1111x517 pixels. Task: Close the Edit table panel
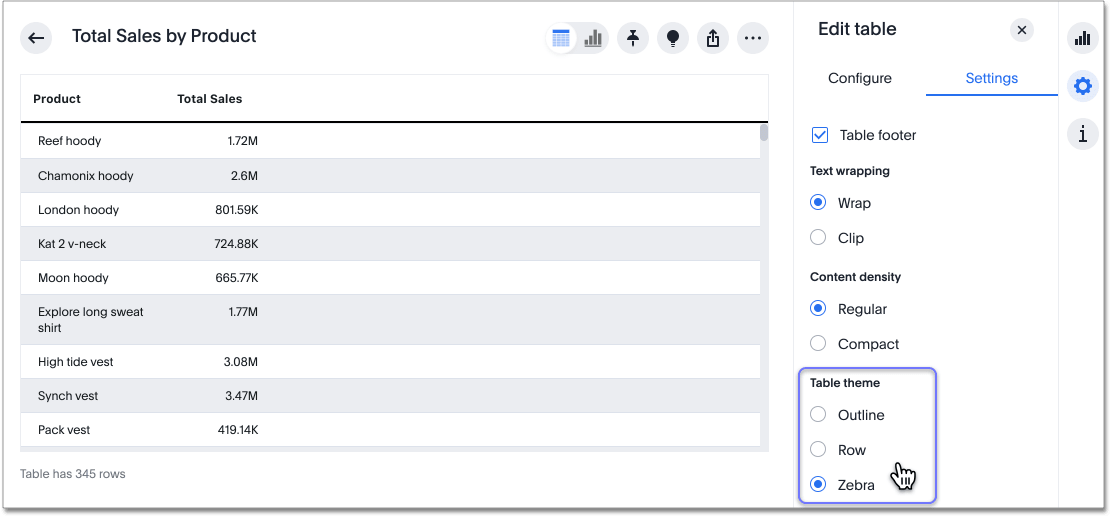point(1021,30)
